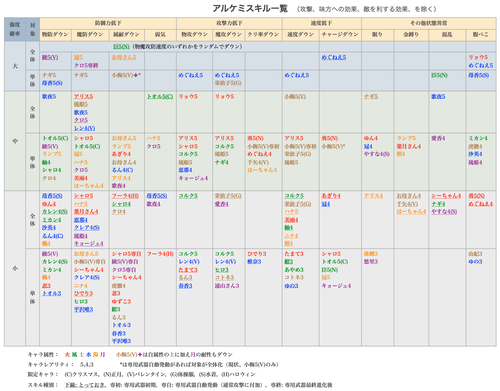
Task: Click キョージュ4 in the 物攻ダウン column
Action: click(193, 178)
